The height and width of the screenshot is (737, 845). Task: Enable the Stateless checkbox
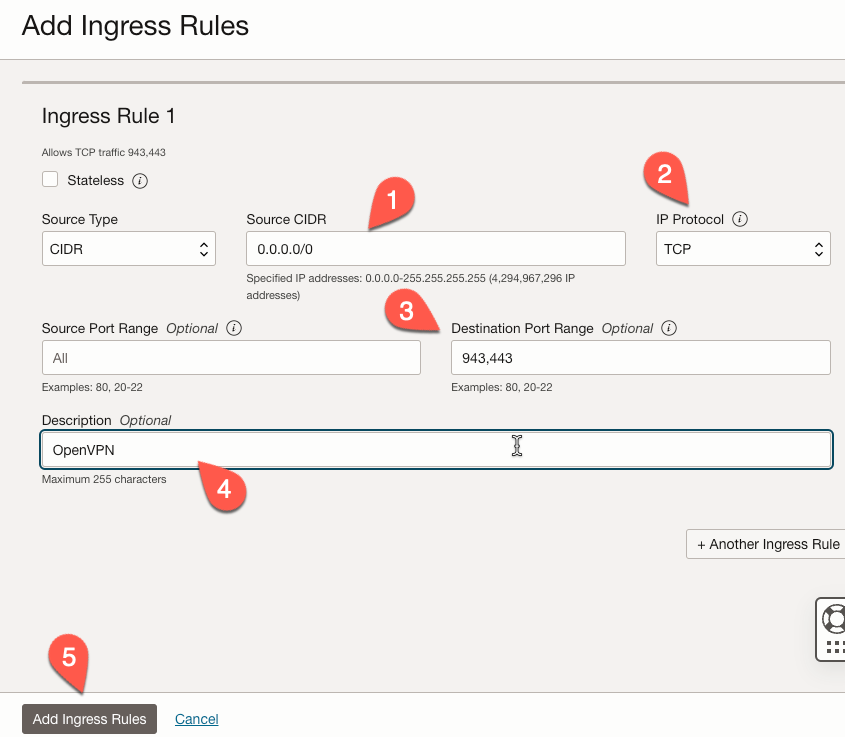click(x=50, y=179)
